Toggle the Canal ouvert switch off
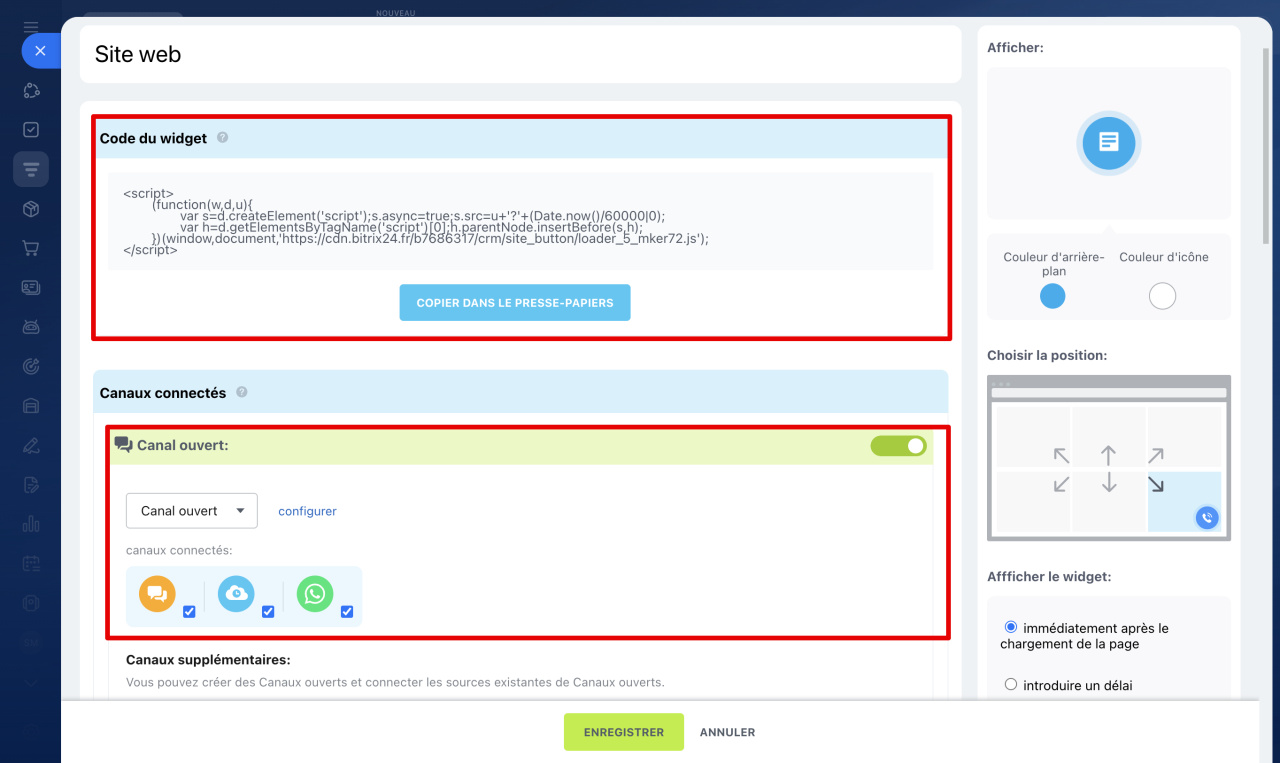Screen dimensions: 1280x763 pos(898,446)
